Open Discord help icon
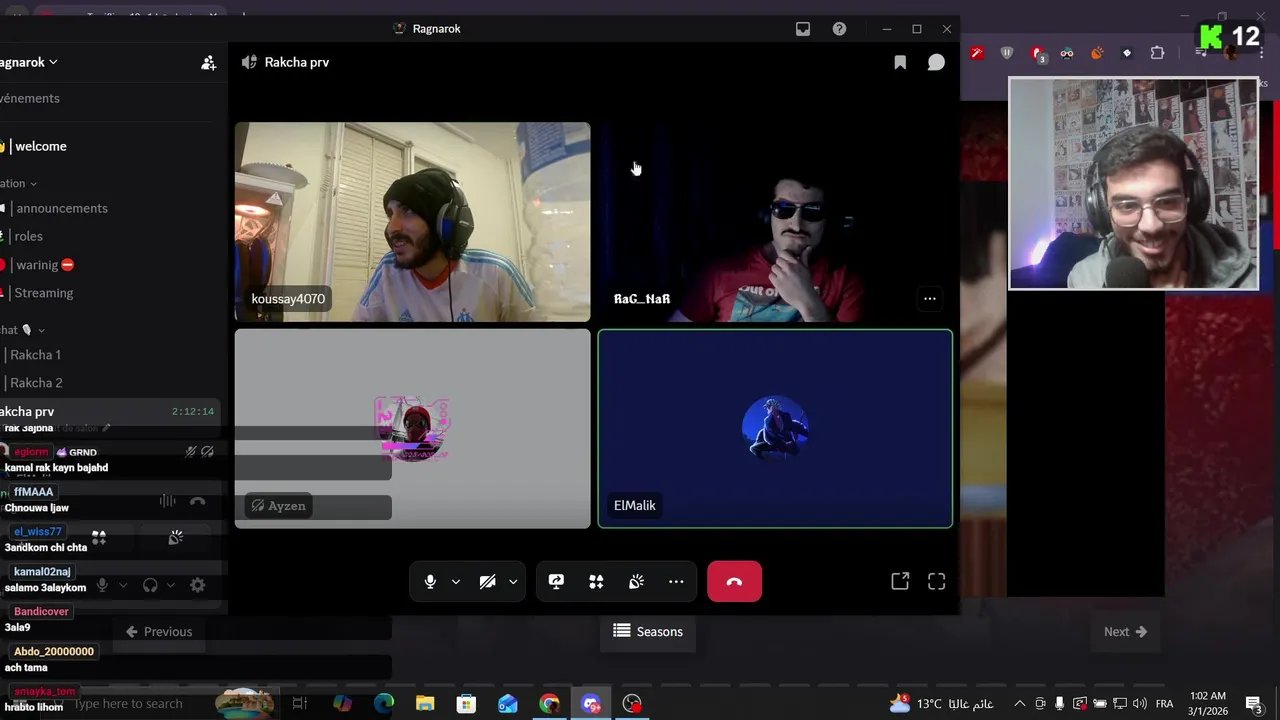This screenshot has width=1280, height=720. coord(839,29)
